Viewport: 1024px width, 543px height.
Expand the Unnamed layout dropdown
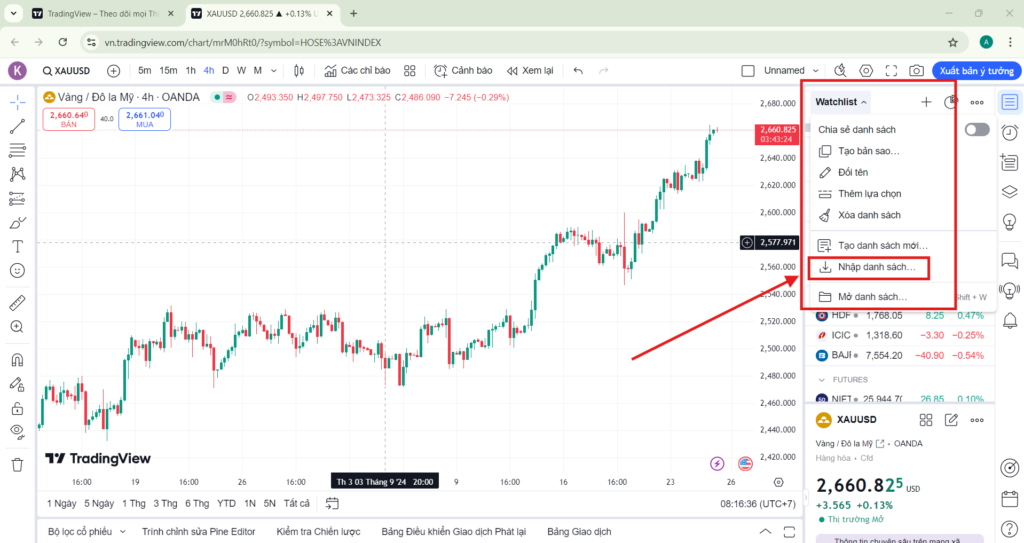click(816, 71)
